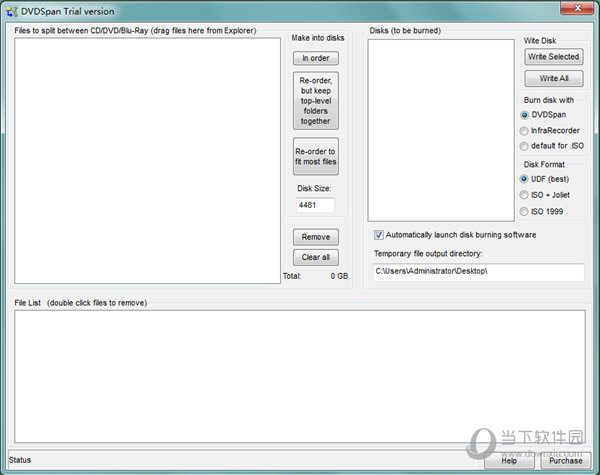Click the In order button
600x475 pixels.
[316, 58]
